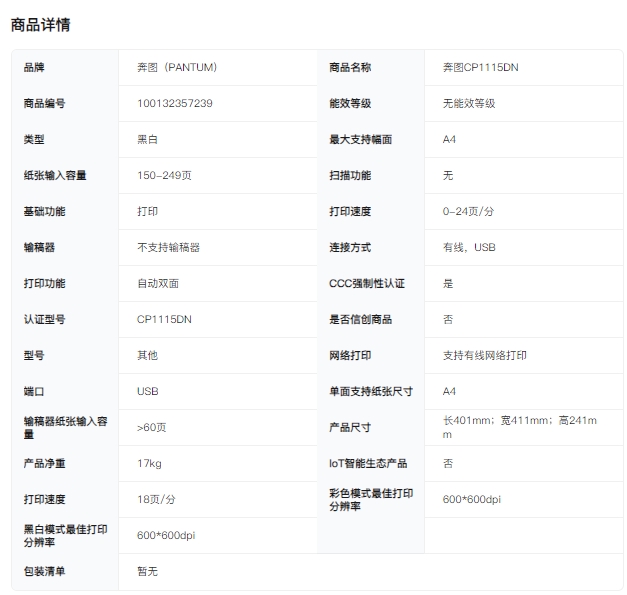
Task: Click the 产品净重 label
Action: tap(44, 463)
